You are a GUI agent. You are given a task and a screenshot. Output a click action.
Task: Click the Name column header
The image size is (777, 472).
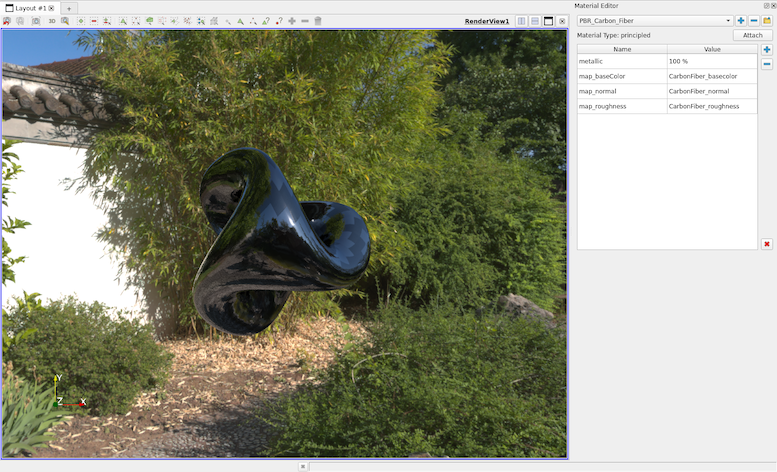[621, 49]
